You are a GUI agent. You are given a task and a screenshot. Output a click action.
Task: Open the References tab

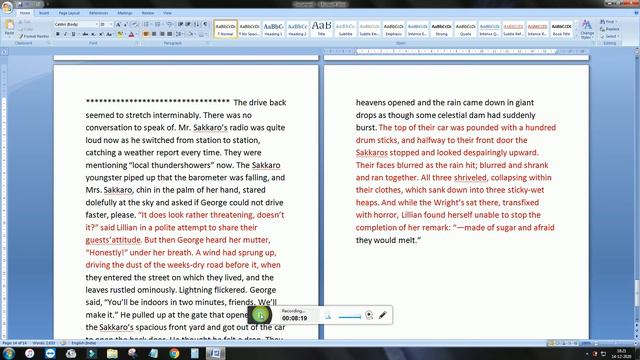[x=98, y=13]
